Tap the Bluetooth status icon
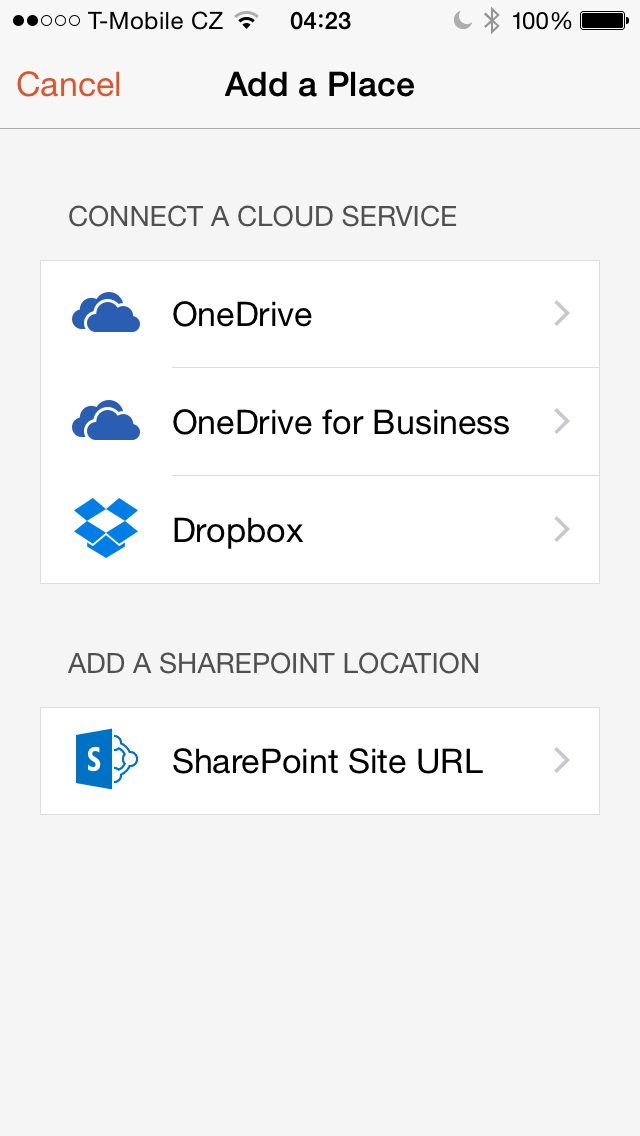Viewport: 640px width, 1136px height. tap(492, 21)
